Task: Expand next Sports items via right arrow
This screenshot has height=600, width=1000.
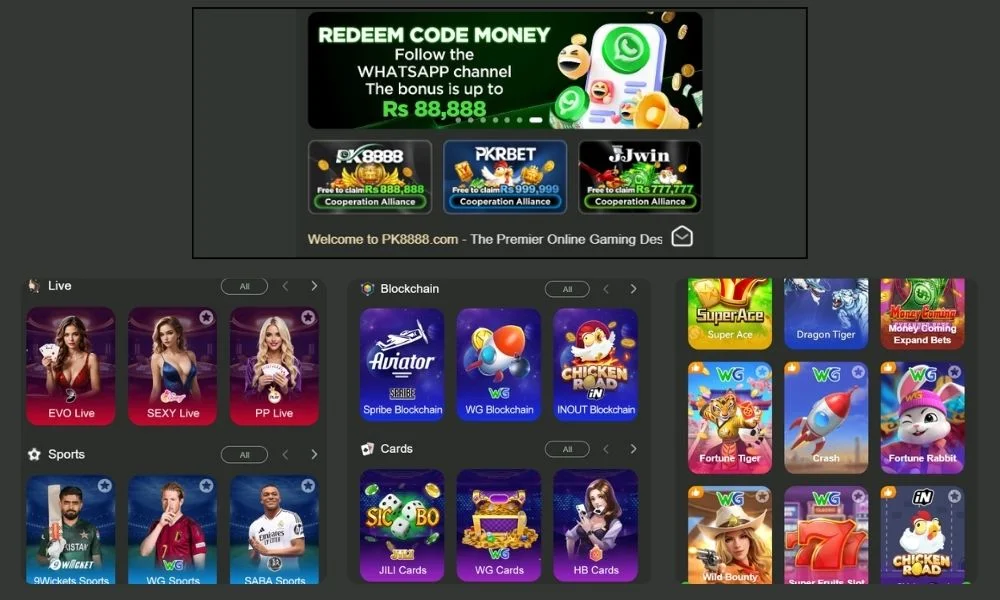Action: [314, 455]
